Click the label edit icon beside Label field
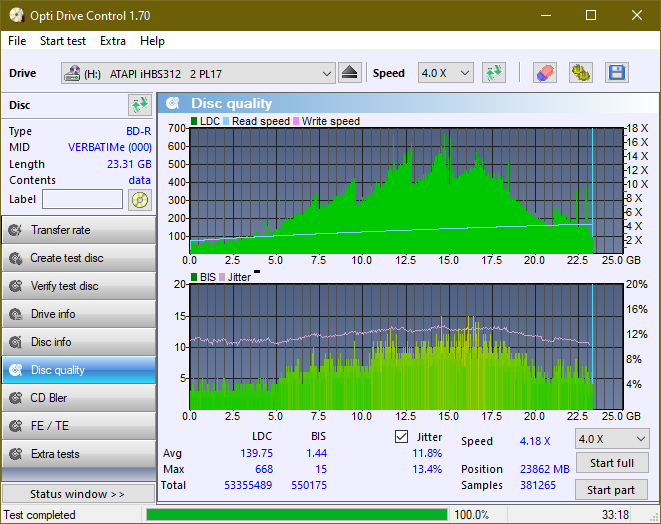Image resolution: width=661 pixels, height=524 pixels. [x=139, y=199]
